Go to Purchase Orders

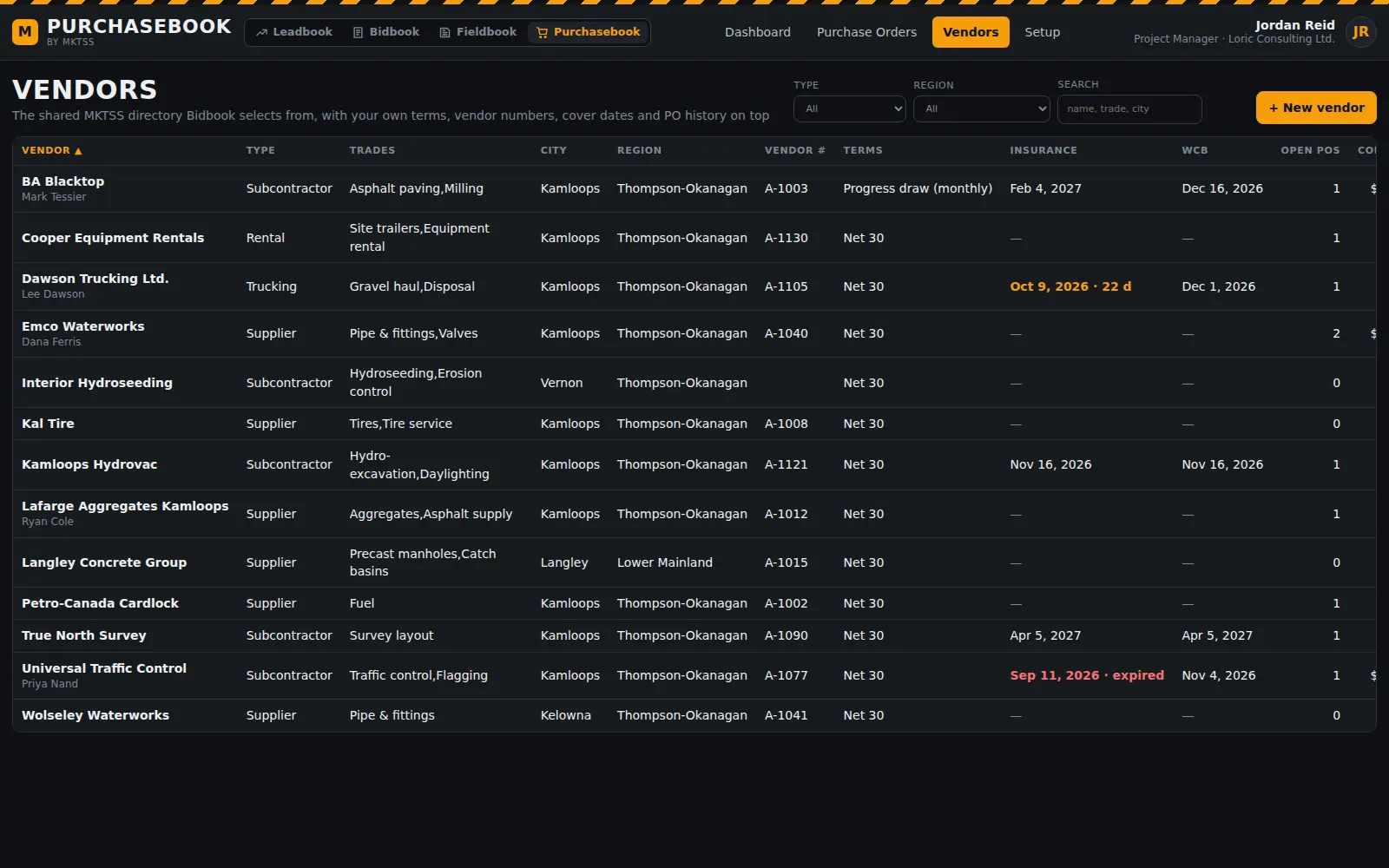click(866, 32)
